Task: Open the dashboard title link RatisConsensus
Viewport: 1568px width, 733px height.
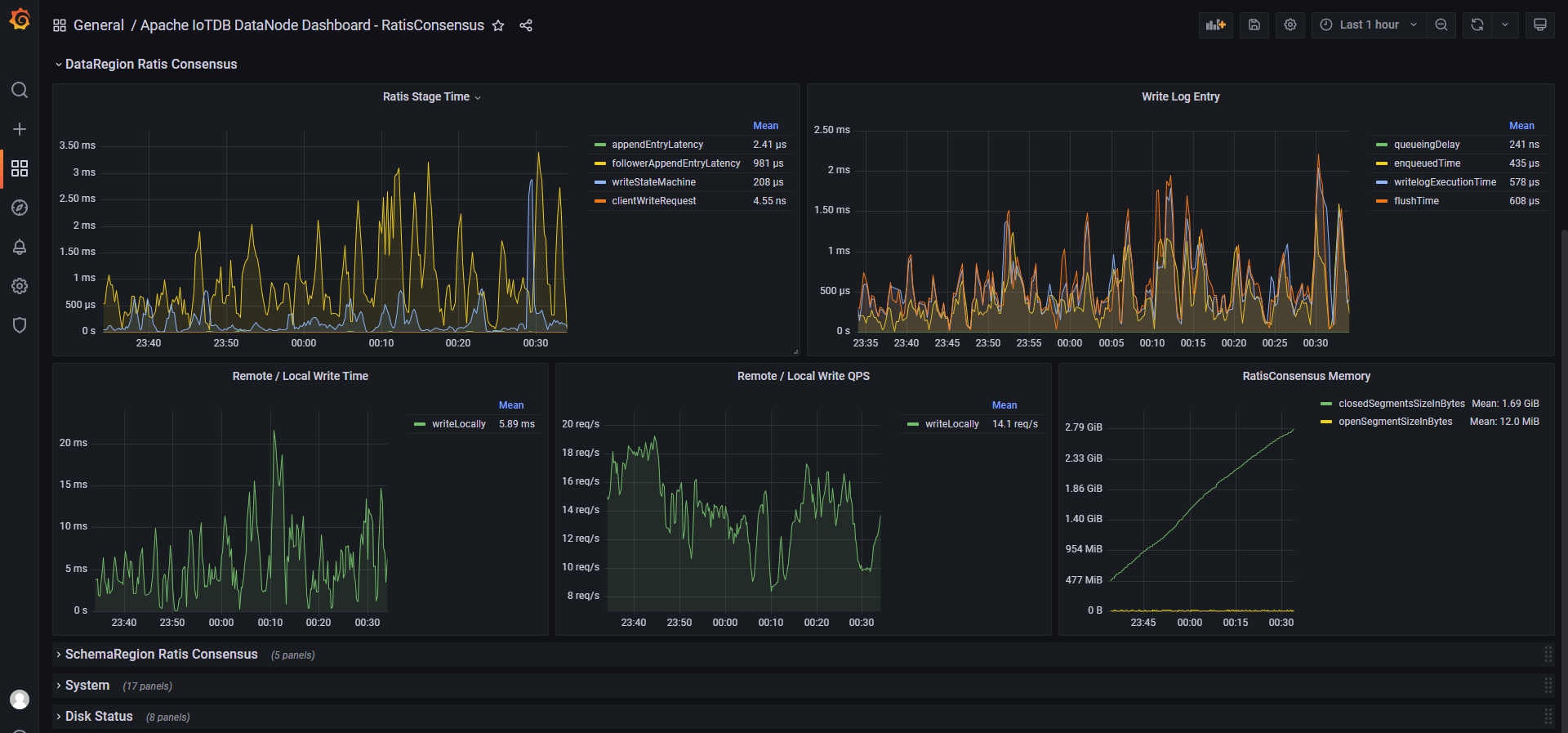Action: point(312,25)
